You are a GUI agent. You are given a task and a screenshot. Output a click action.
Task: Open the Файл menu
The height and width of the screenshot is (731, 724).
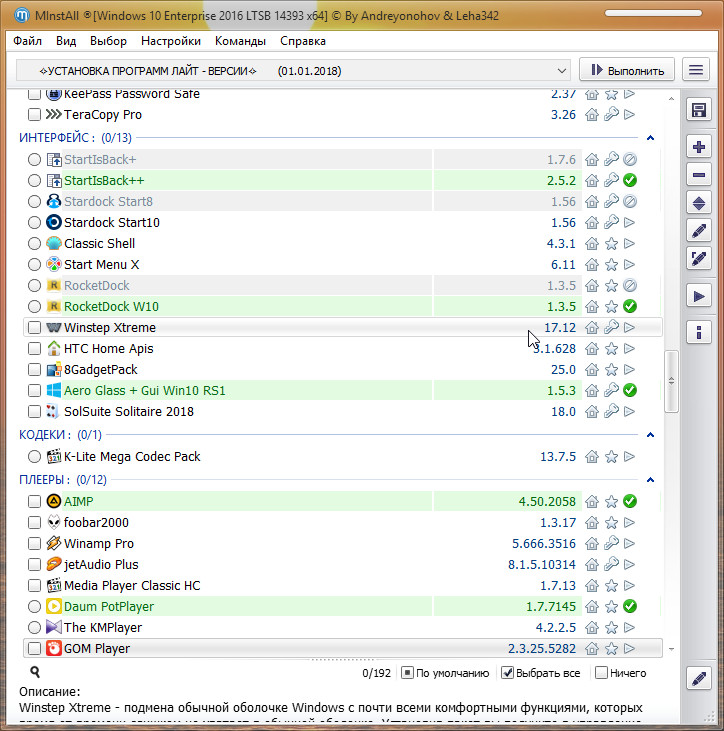pyautogui.click(x=27, y=41)
